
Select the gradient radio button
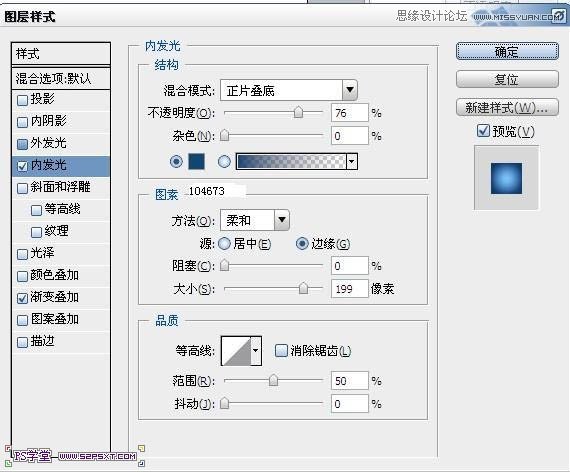(224, 161)
